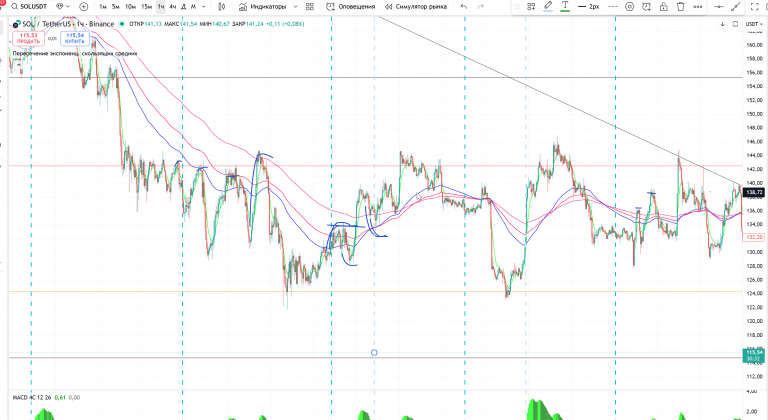Click the MACD 4C 12 26 legend
Image resolution: width=768 pixels, height=420 pixels.
tap(32, 397)
